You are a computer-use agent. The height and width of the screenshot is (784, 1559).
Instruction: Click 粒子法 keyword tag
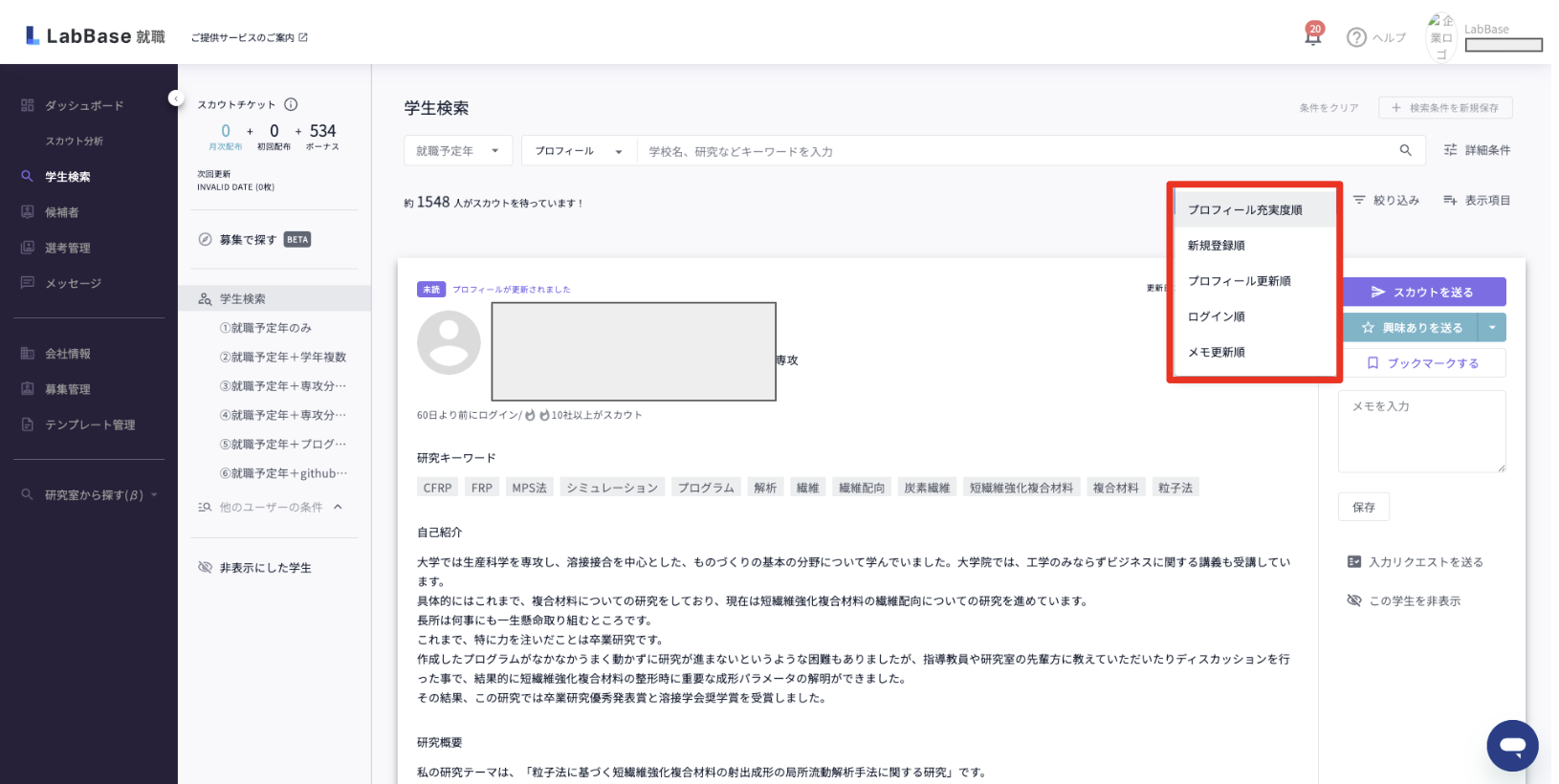[x=1175, y=488]
